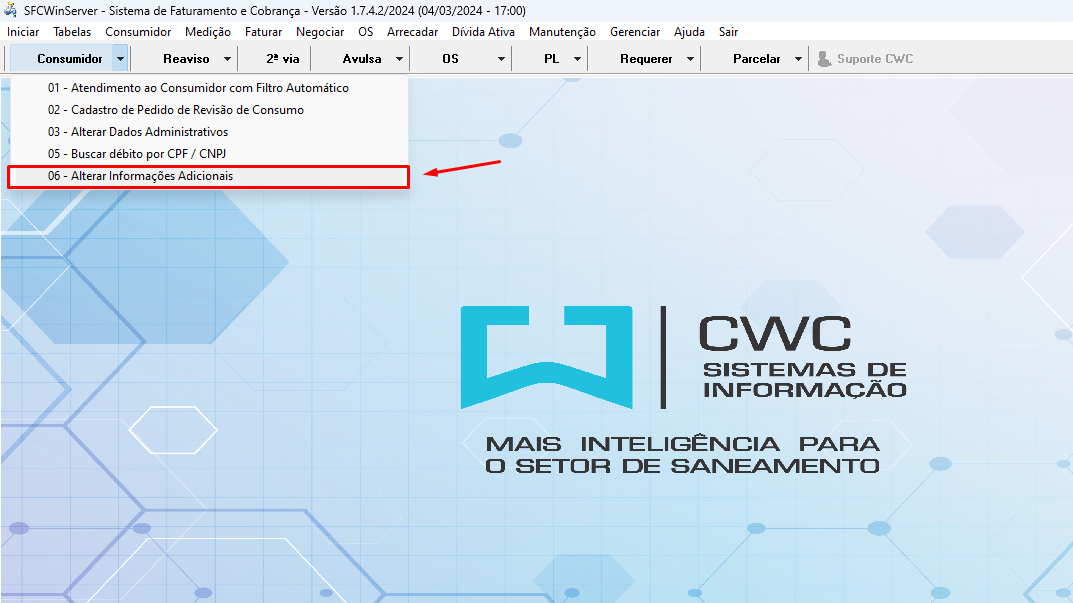The height and width of the screenshot is (603, 1073).
Task: Expand the Requerer toolbar dropdown arrow
Action: pos(690,59)
